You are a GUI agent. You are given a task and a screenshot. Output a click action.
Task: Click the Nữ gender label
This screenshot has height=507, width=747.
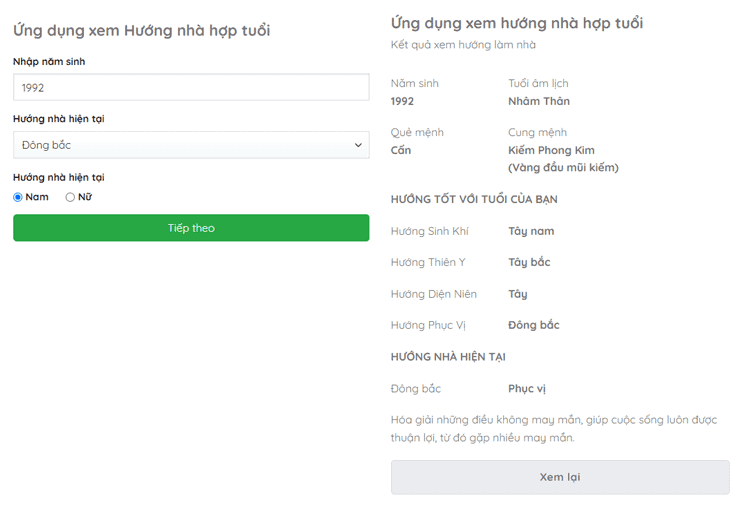pos(85,197)
